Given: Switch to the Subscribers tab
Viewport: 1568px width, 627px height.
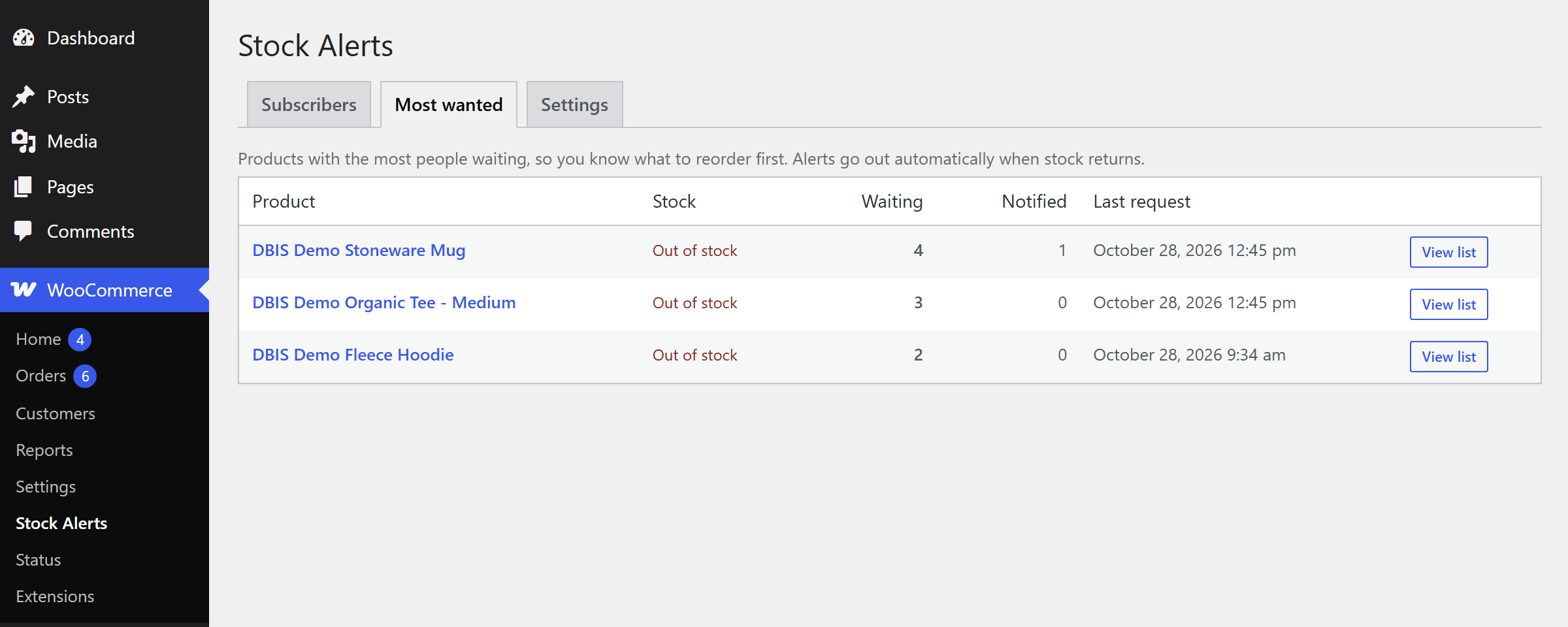Looking at the screenshot, I should point(309,104).
